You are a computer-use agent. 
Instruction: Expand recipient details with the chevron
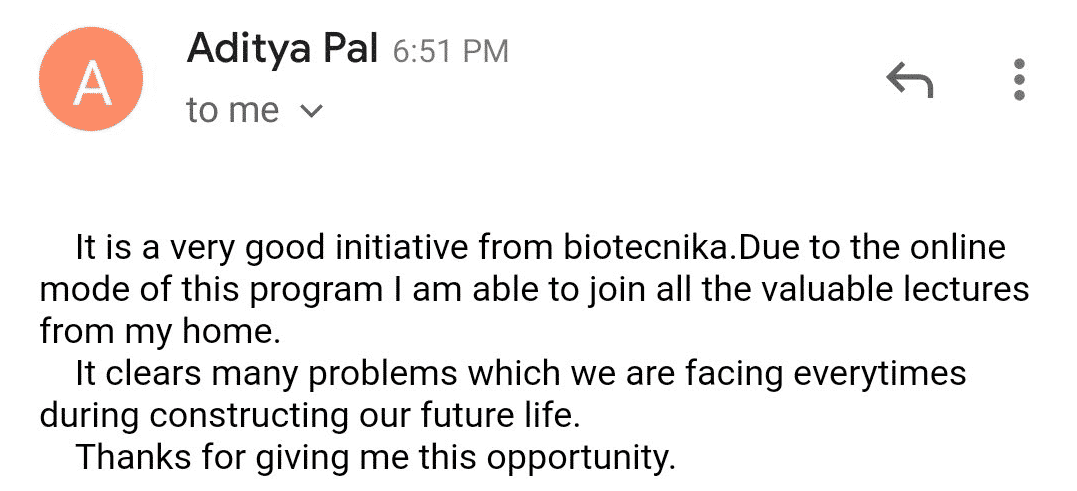point(312,111)
